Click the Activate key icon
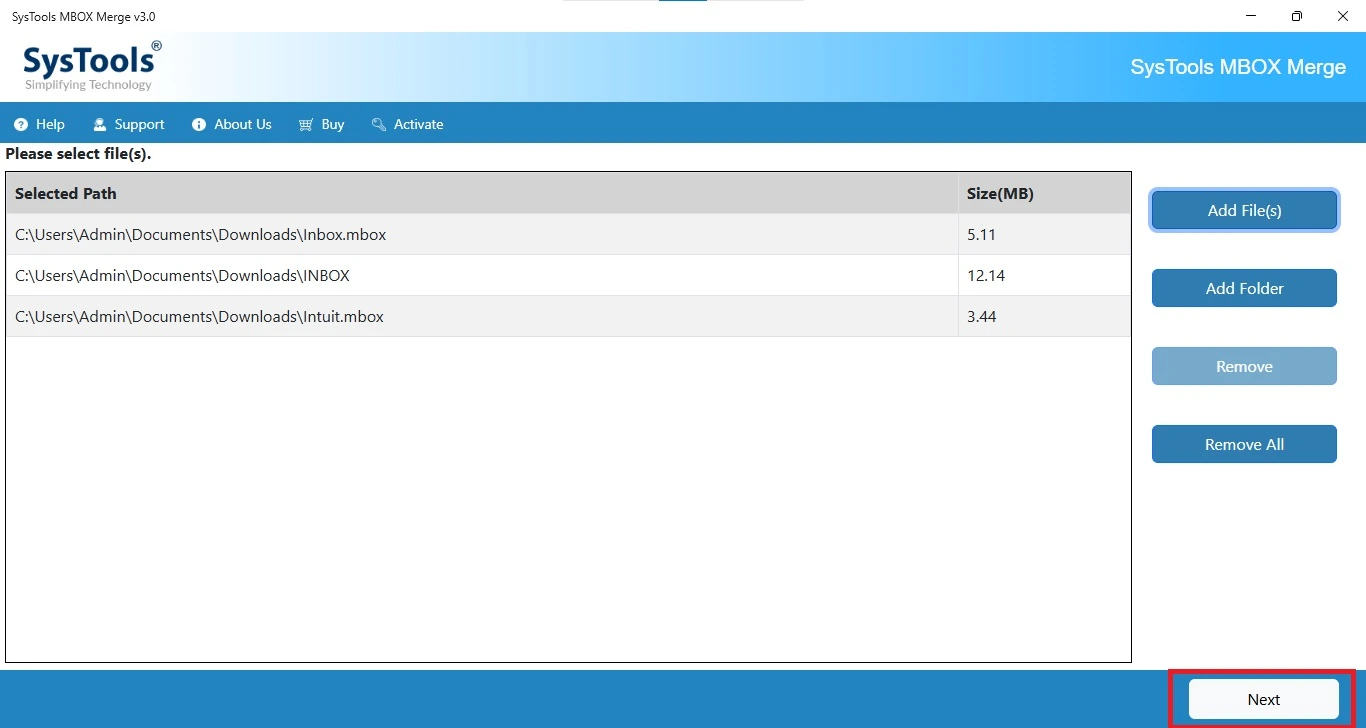This screenshot has width=1366, height=728. click(379, 125)
